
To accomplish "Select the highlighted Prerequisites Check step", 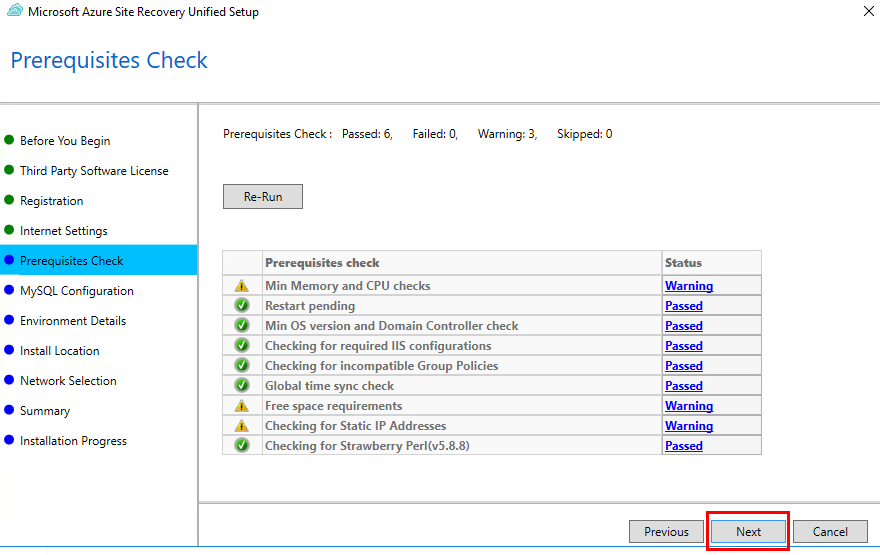I will pos(98,260).
